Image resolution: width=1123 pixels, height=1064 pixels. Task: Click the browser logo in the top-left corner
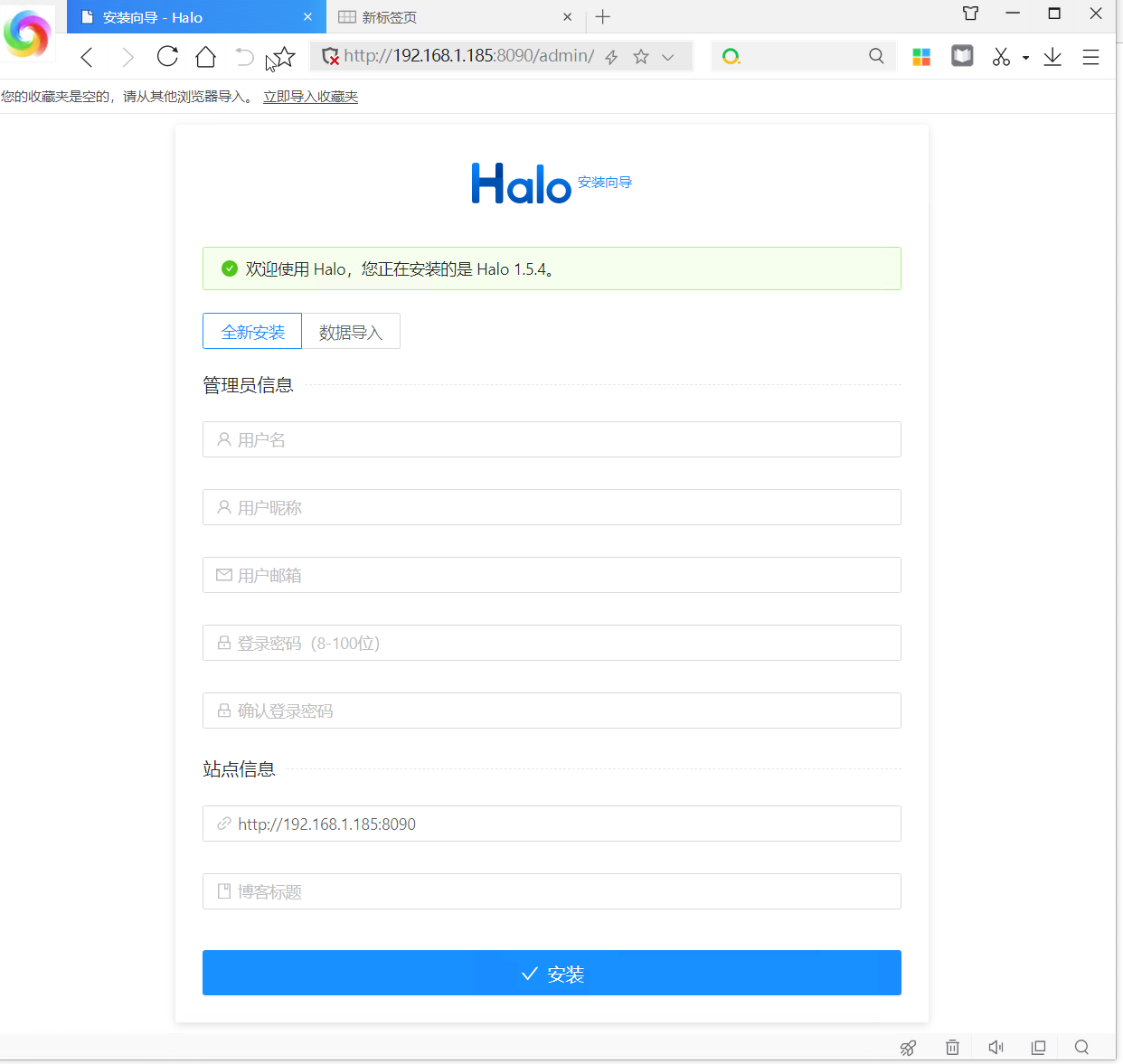point(27,33)
